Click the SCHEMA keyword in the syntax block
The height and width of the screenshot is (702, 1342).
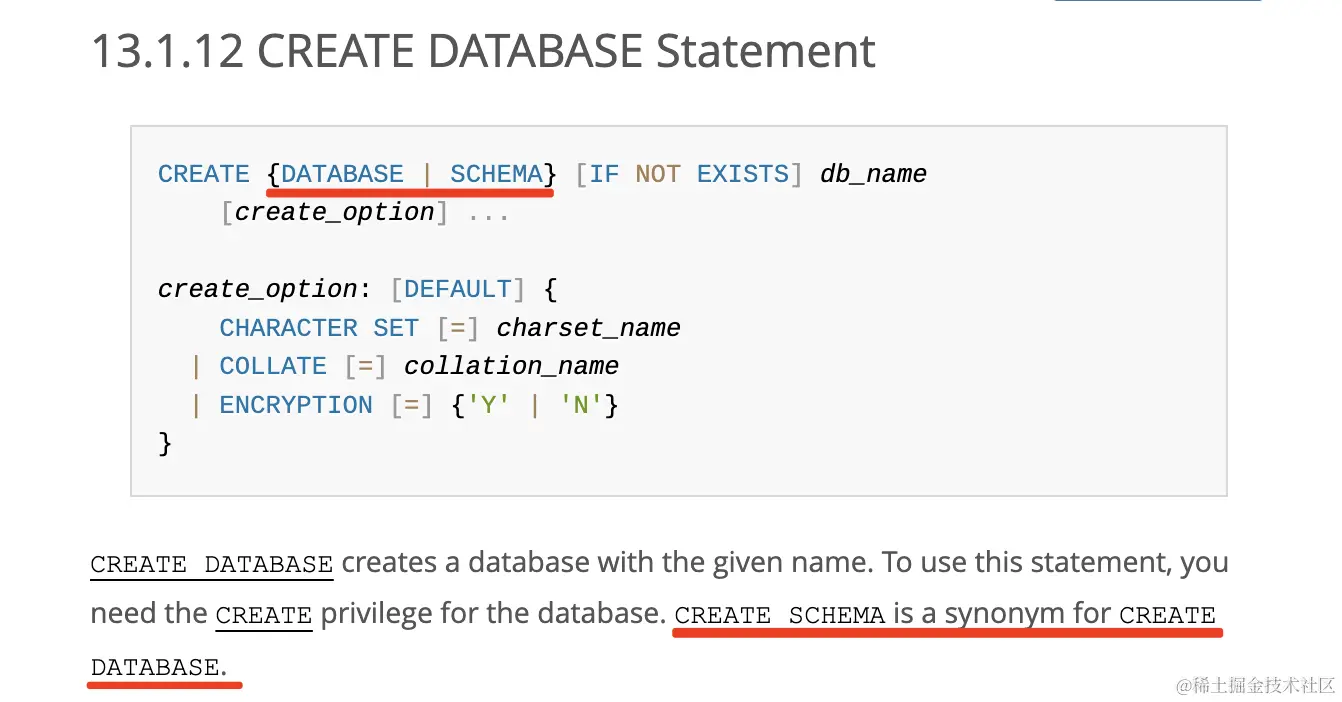pos(496,174)
